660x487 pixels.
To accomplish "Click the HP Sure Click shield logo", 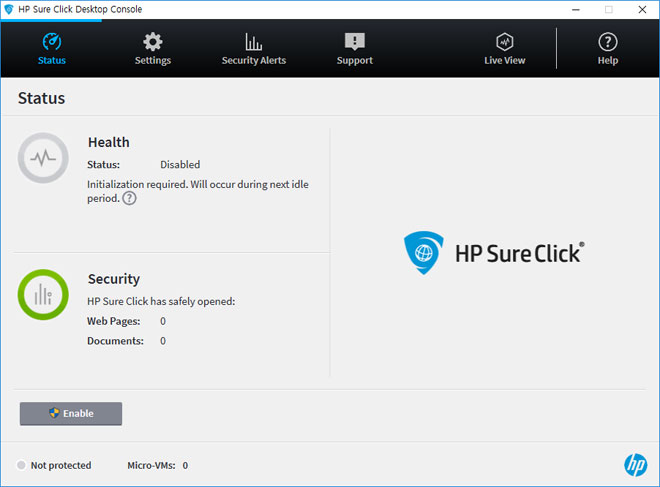I will pos(423,252).
